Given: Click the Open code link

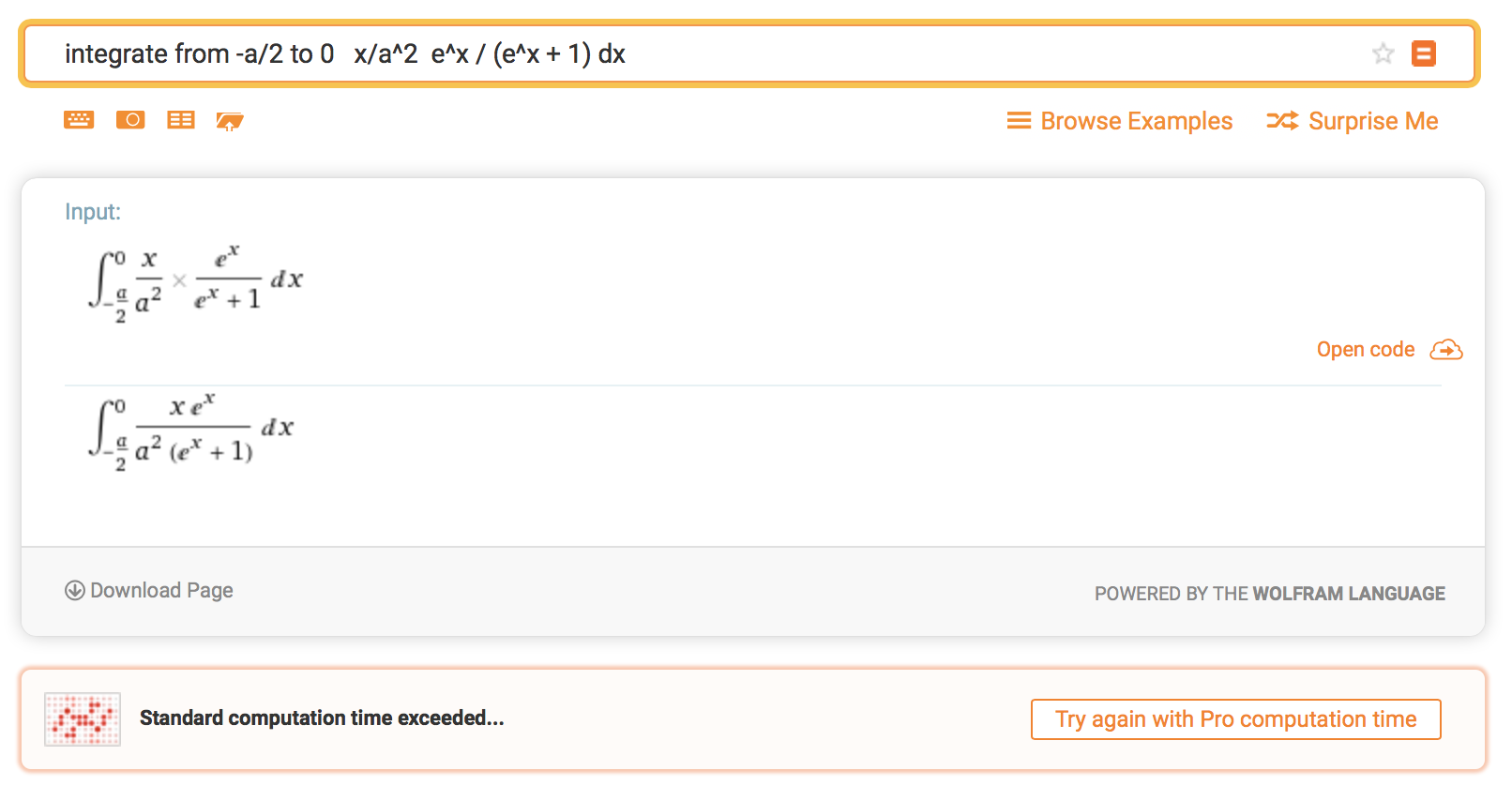Looking at the screenshot, I should (x=1365, y=350).
